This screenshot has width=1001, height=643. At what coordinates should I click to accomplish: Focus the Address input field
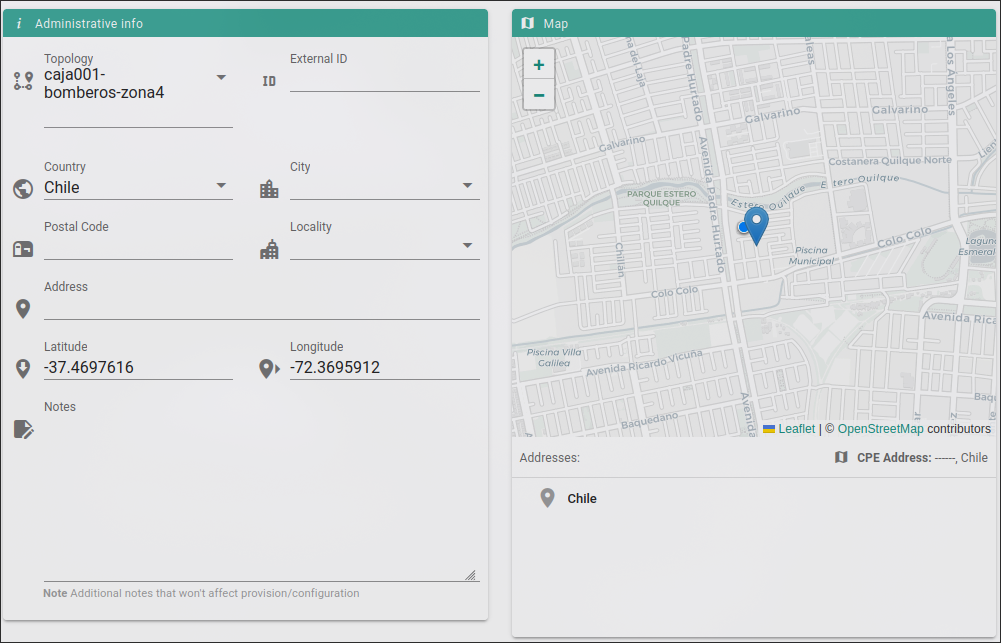[x=262, y=308]
